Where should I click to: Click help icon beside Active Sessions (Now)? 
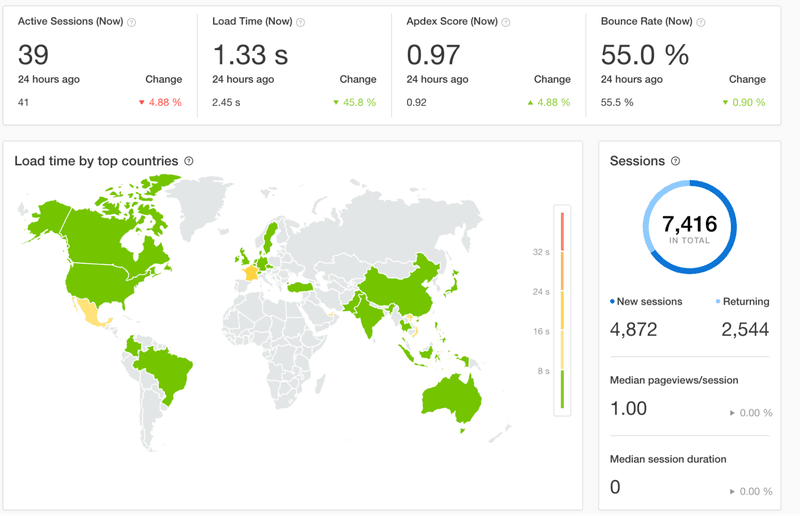[132, 22]
